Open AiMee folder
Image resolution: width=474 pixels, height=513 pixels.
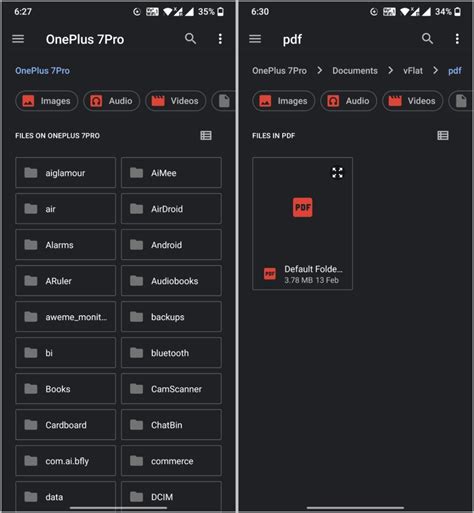171,173
